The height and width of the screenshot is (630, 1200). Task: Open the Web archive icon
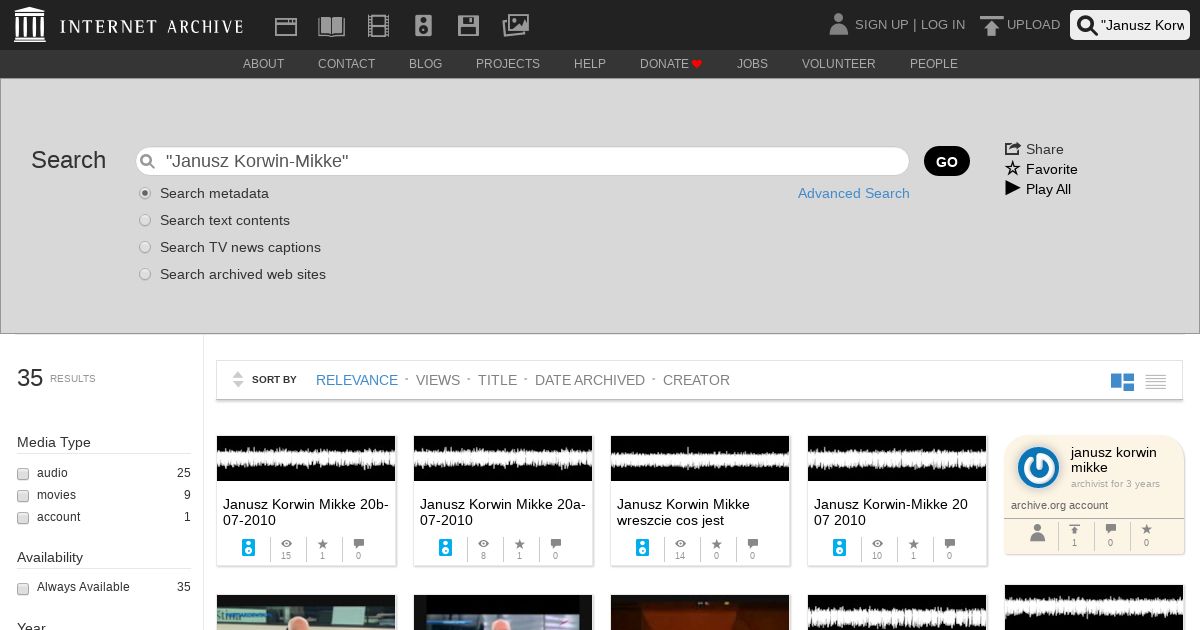(286, 26)
